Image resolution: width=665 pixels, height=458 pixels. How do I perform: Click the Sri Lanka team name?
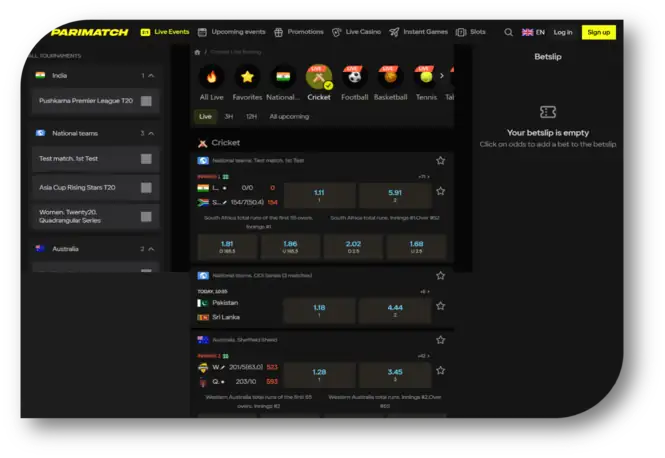pyautogui.click(x=226, y=317)
